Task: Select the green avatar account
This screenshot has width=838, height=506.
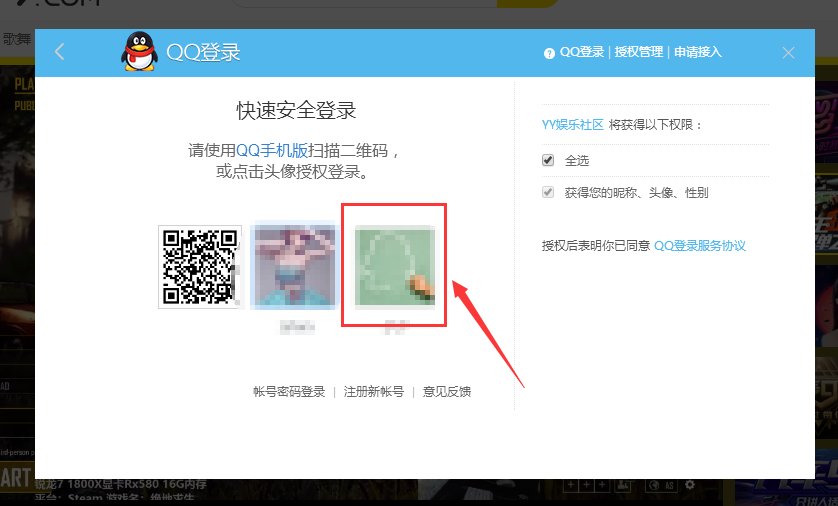Action: (394, 267)
